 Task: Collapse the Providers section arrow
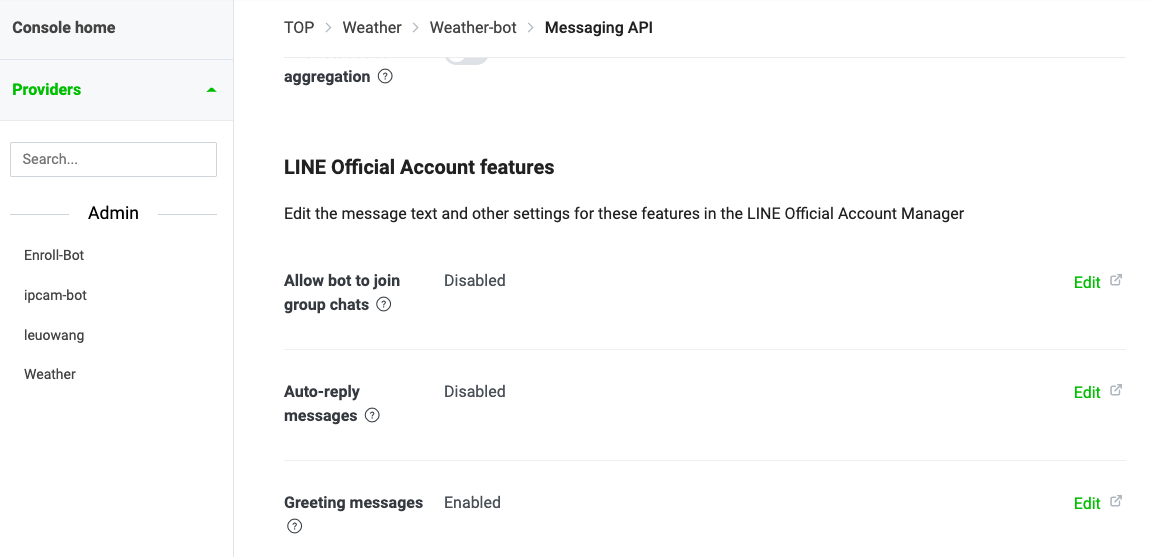point(211,90)
